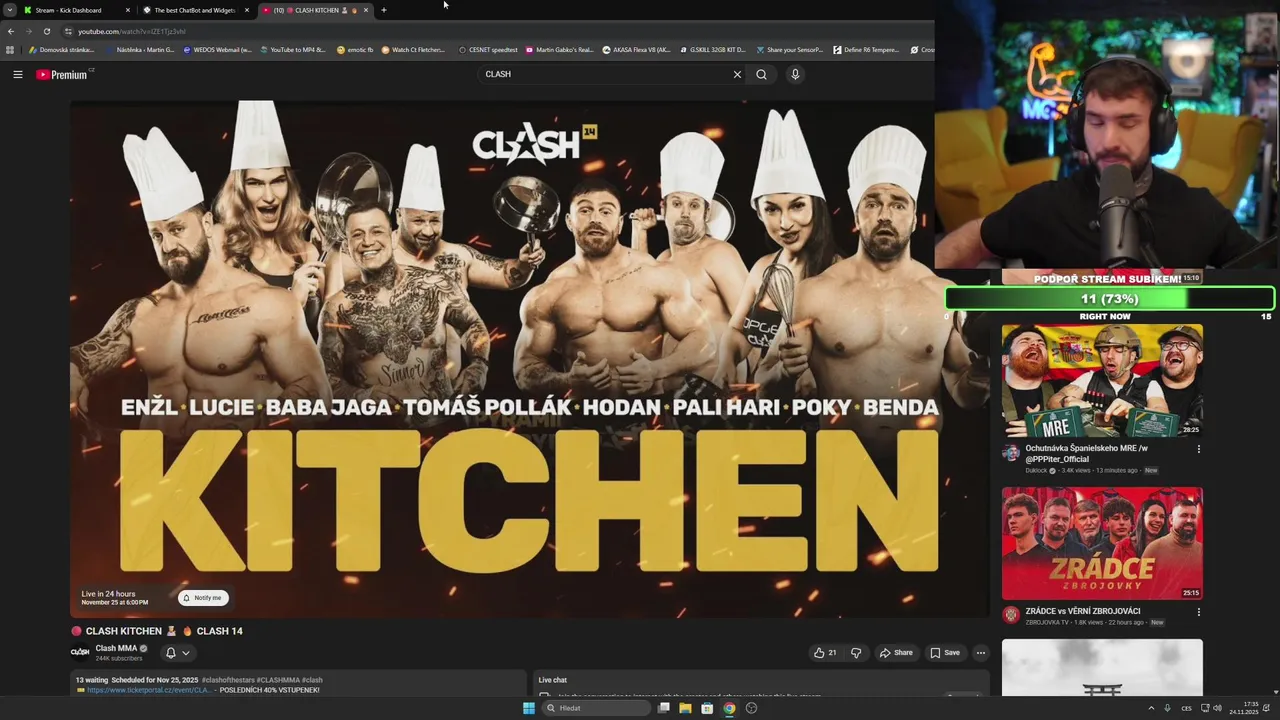Open a new browser tab
1280x720 pixels.
pos(384,10)
